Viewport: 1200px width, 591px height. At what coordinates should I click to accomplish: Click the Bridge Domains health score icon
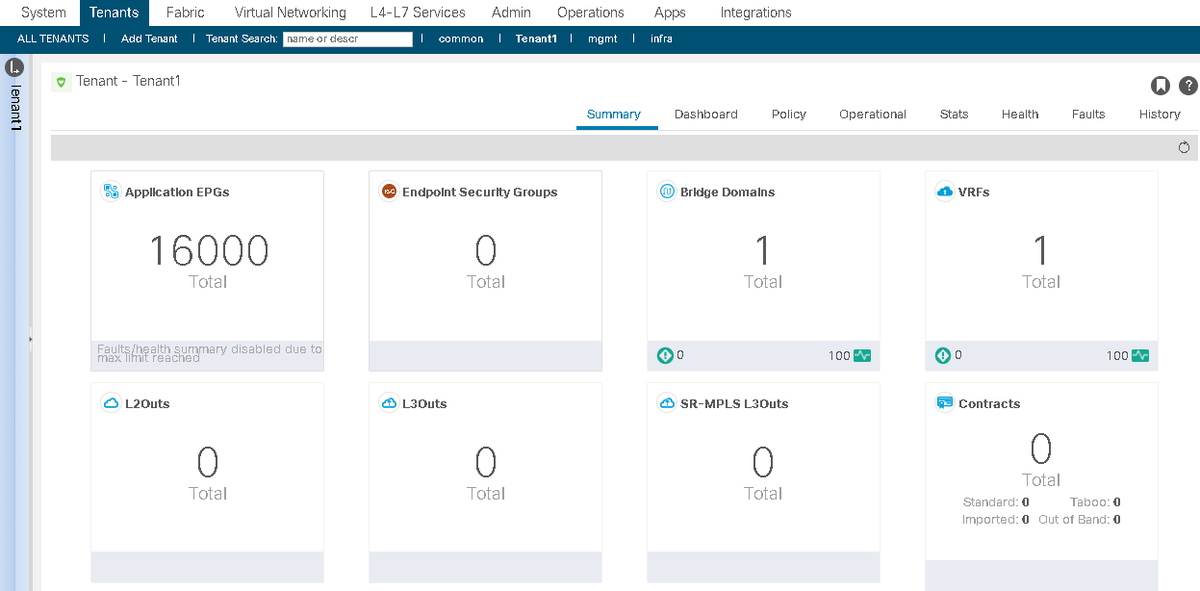pos(862,355)
